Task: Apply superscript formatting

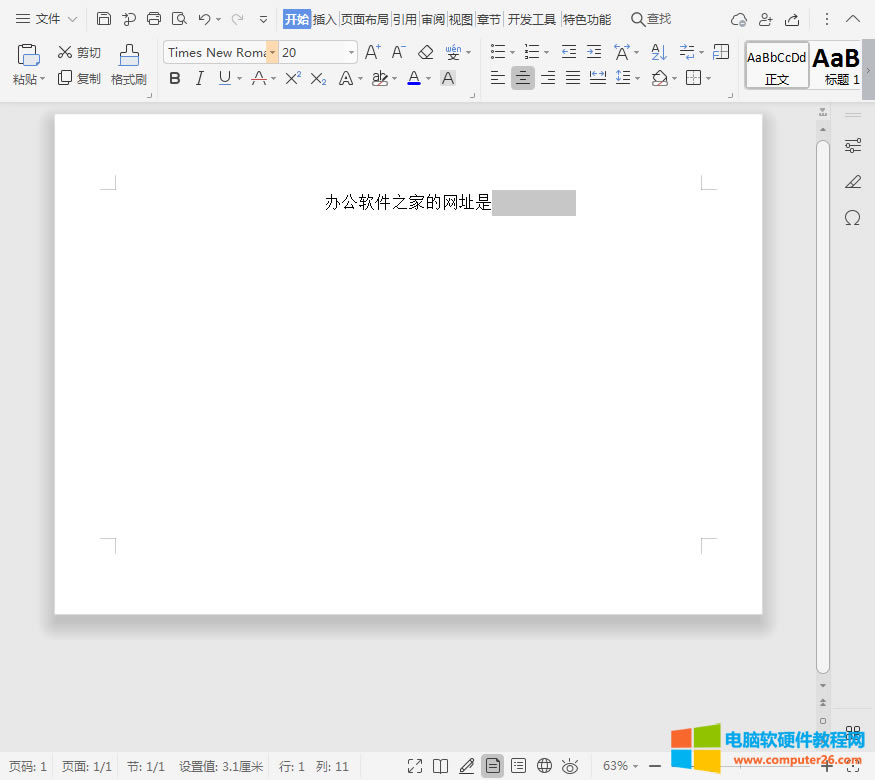Action: 295,78
